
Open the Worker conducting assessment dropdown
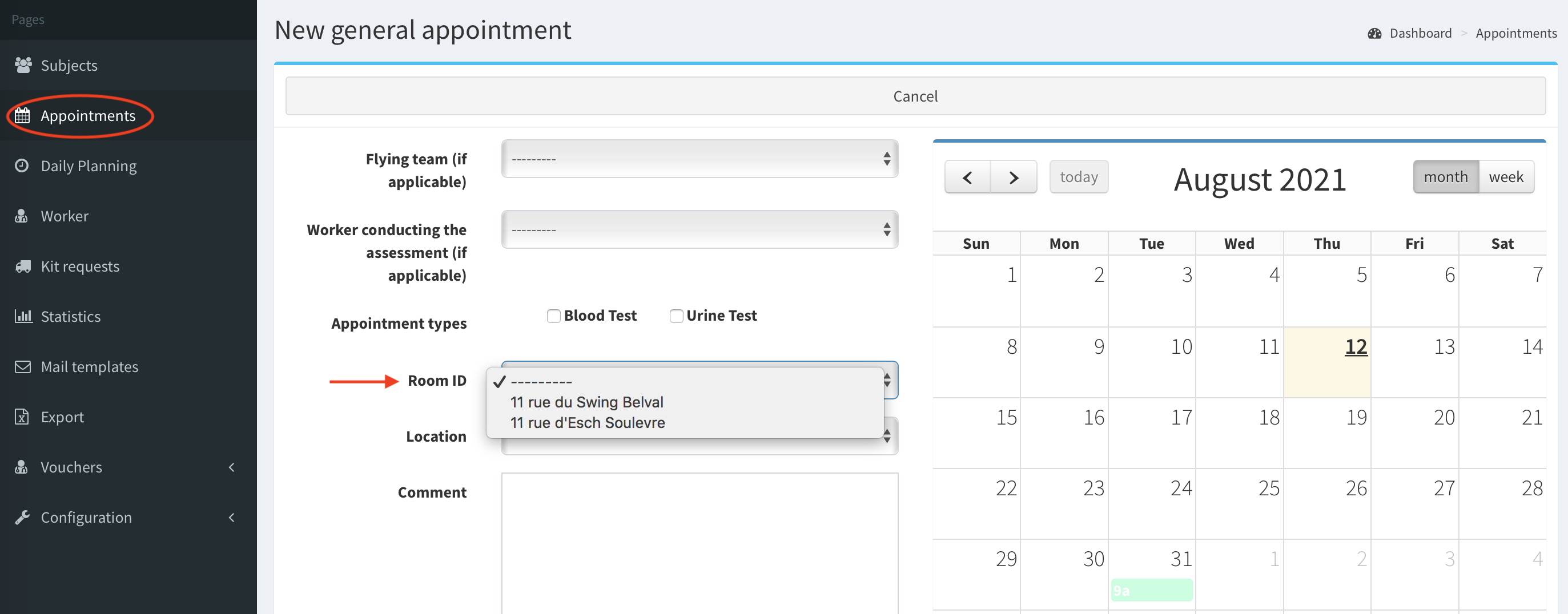click(699, 230)
